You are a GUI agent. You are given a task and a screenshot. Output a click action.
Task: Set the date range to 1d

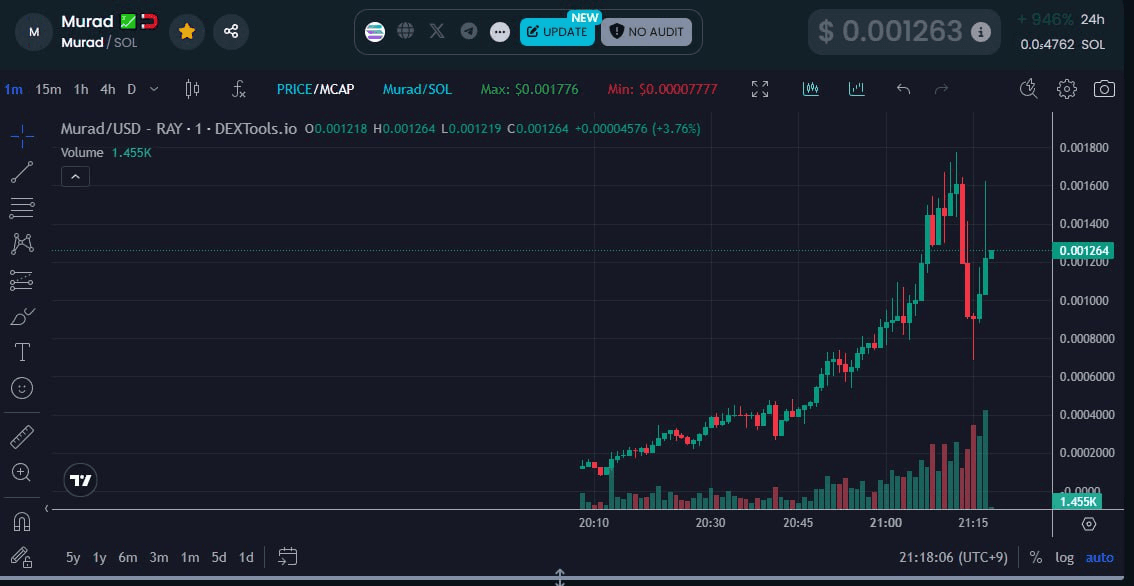(x=247, y=557)
